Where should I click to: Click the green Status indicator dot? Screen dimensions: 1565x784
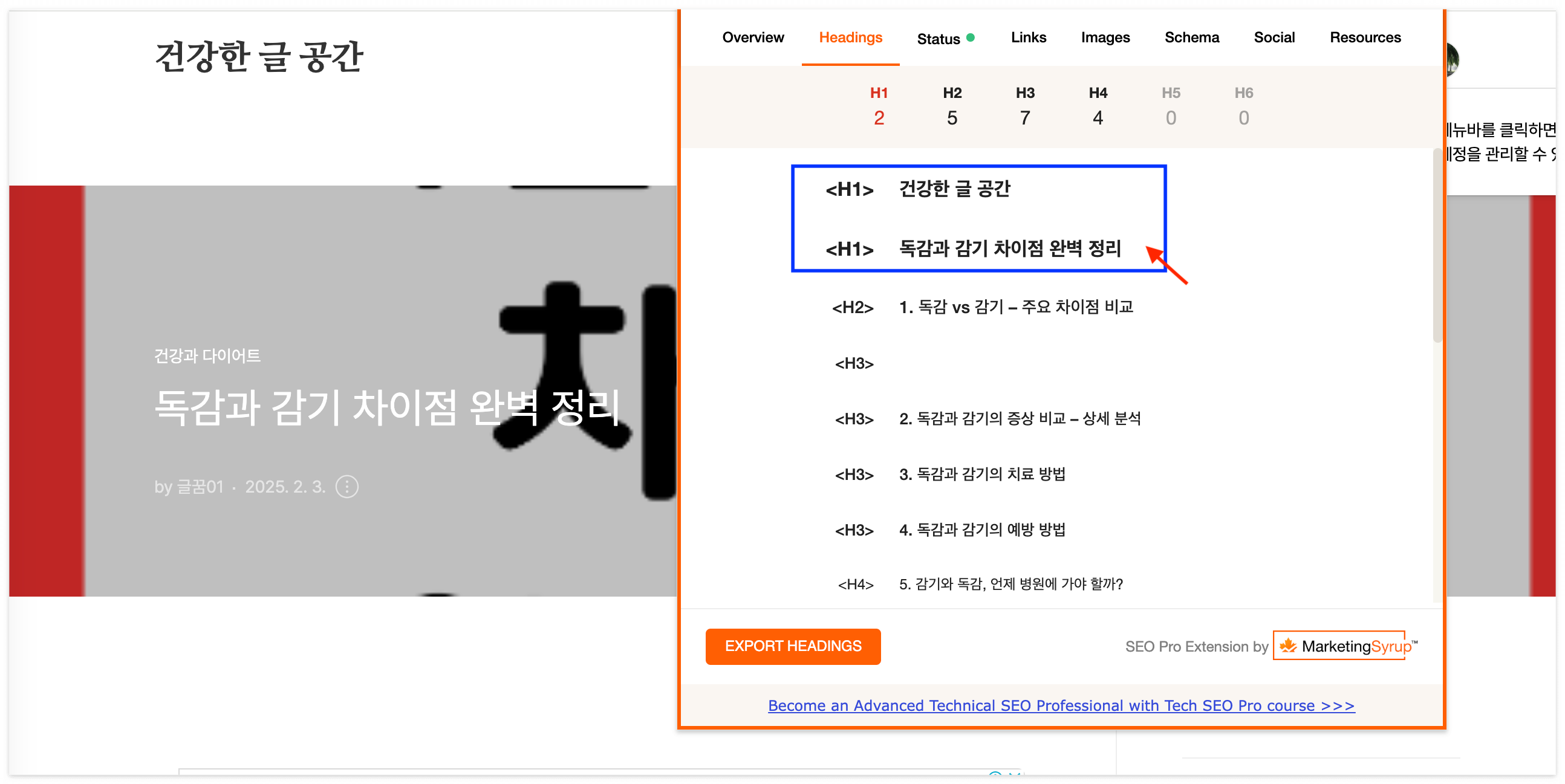(971, 37)
